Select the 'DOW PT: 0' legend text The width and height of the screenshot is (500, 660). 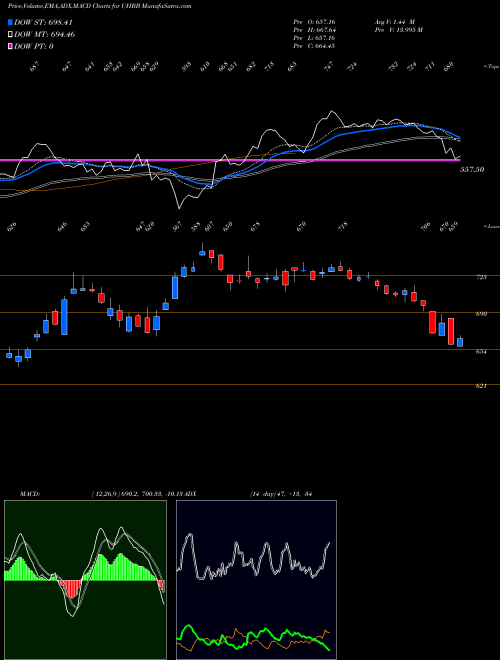tap(33, 46)
